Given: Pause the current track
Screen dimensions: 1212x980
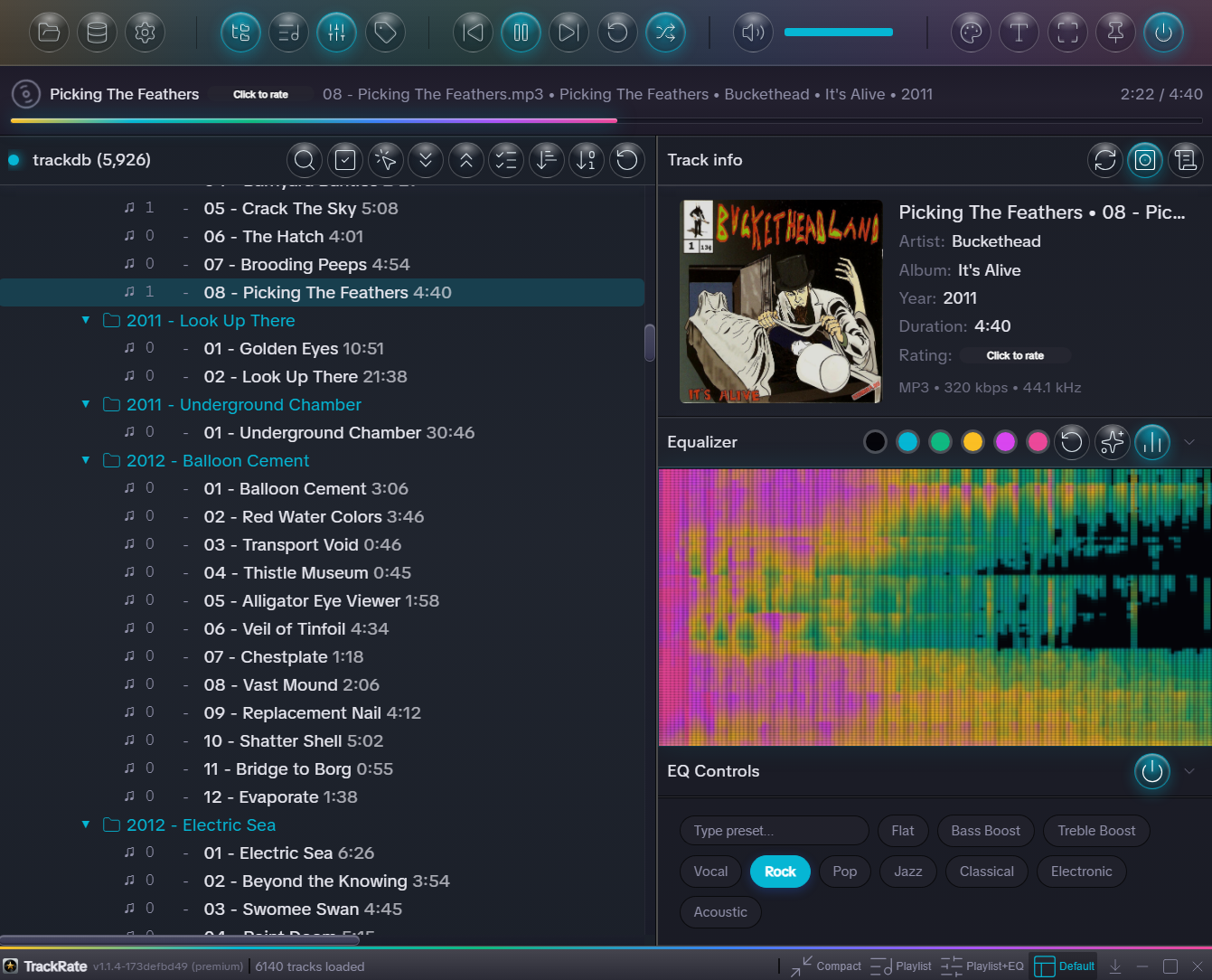Looking at the screenshot, I should coord(521,33).
